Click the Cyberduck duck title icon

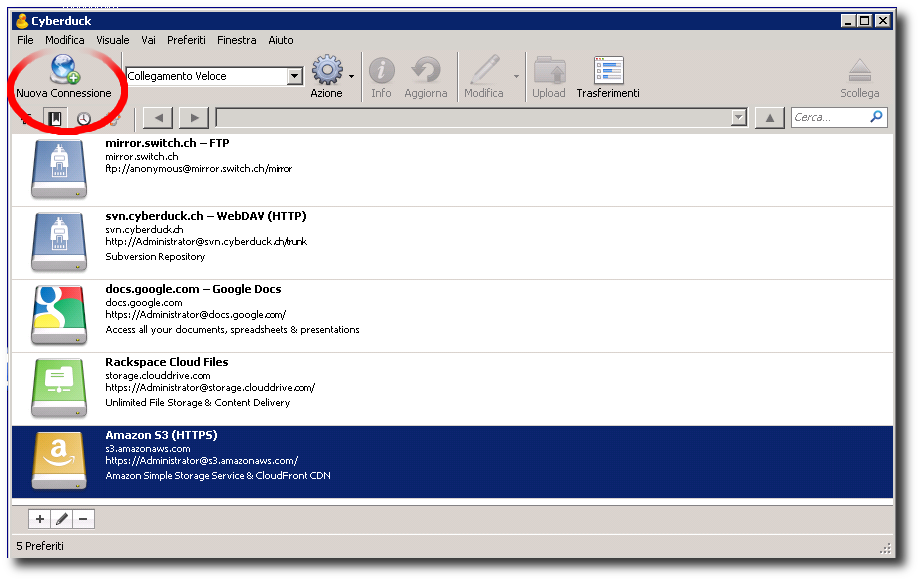[x=22, y=21]
